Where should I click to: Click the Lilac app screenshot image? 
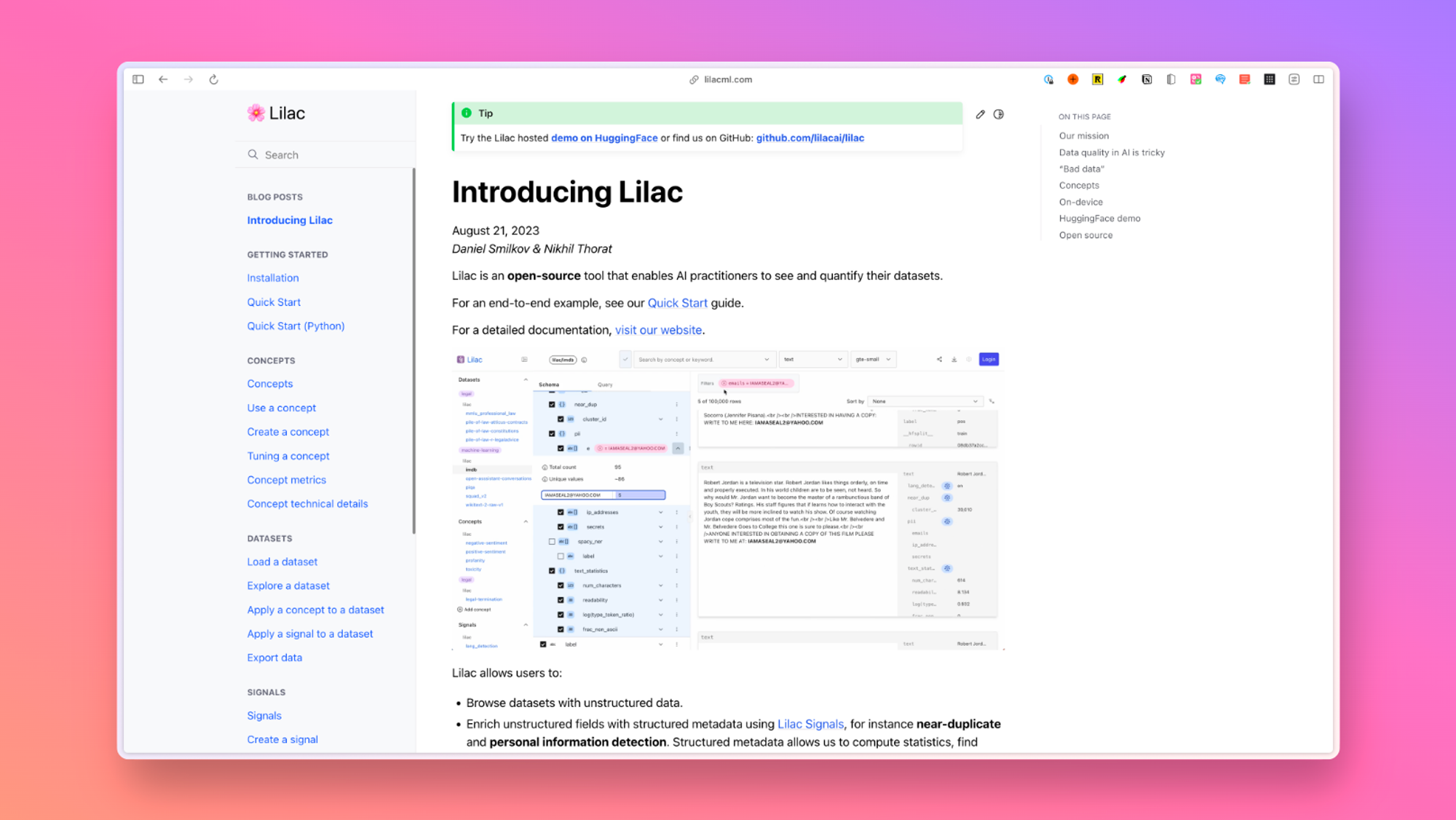[x=728, y=500]
